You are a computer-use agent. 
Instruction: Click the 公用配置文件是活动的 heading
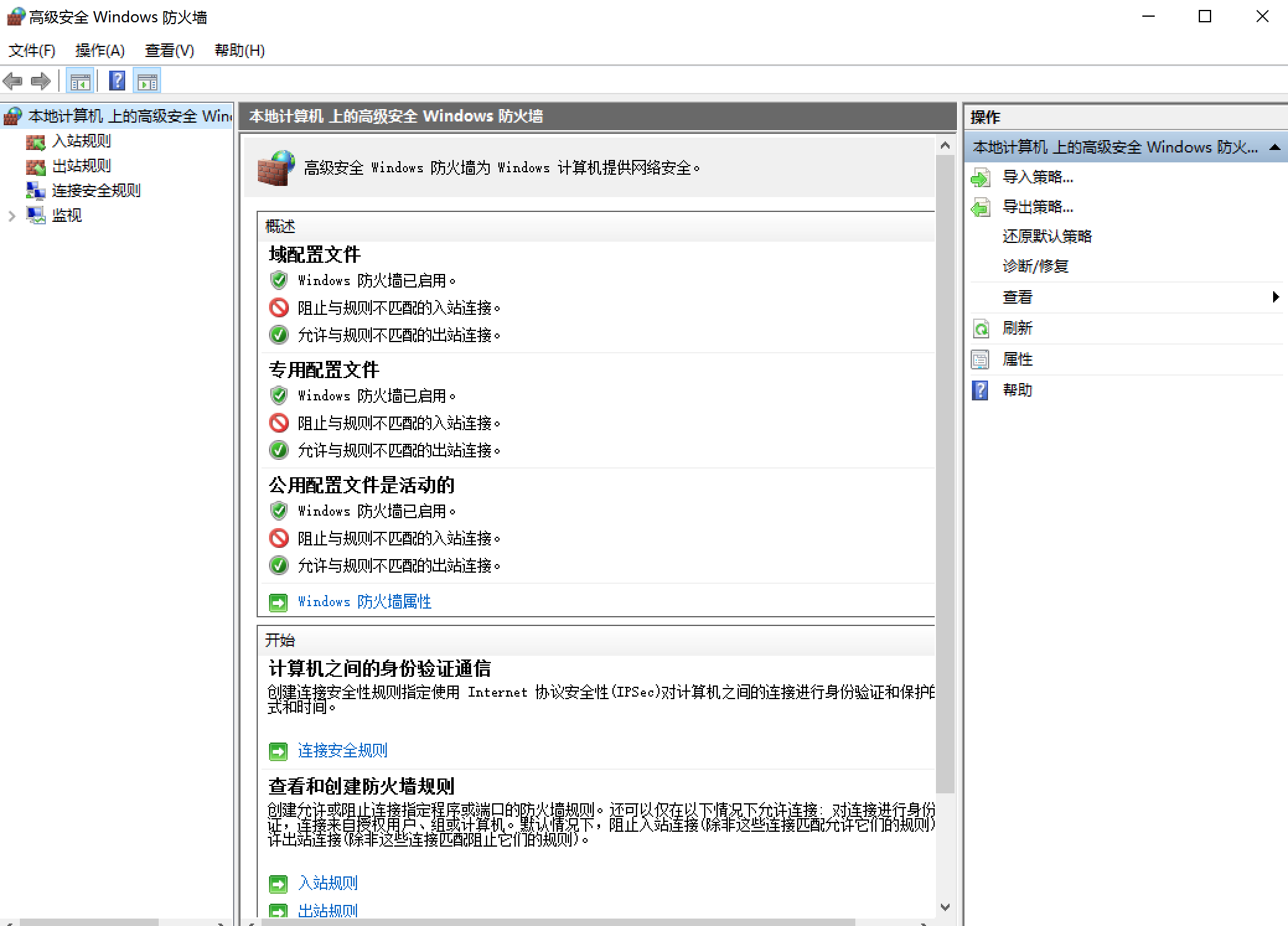pyautogui.click(x=361, y=485)
